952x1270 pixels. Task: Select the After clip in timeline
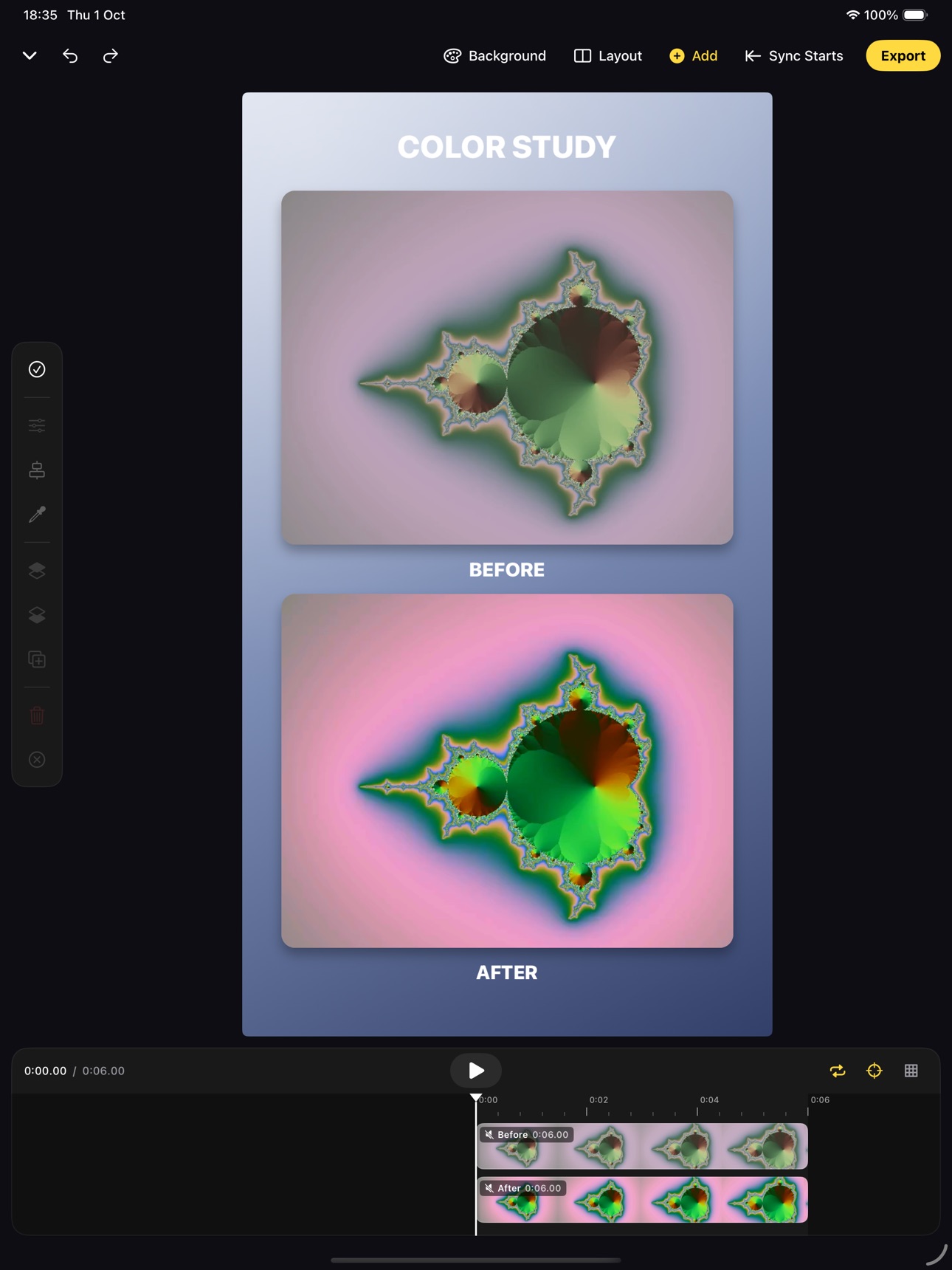click(x=642, y=1200)
